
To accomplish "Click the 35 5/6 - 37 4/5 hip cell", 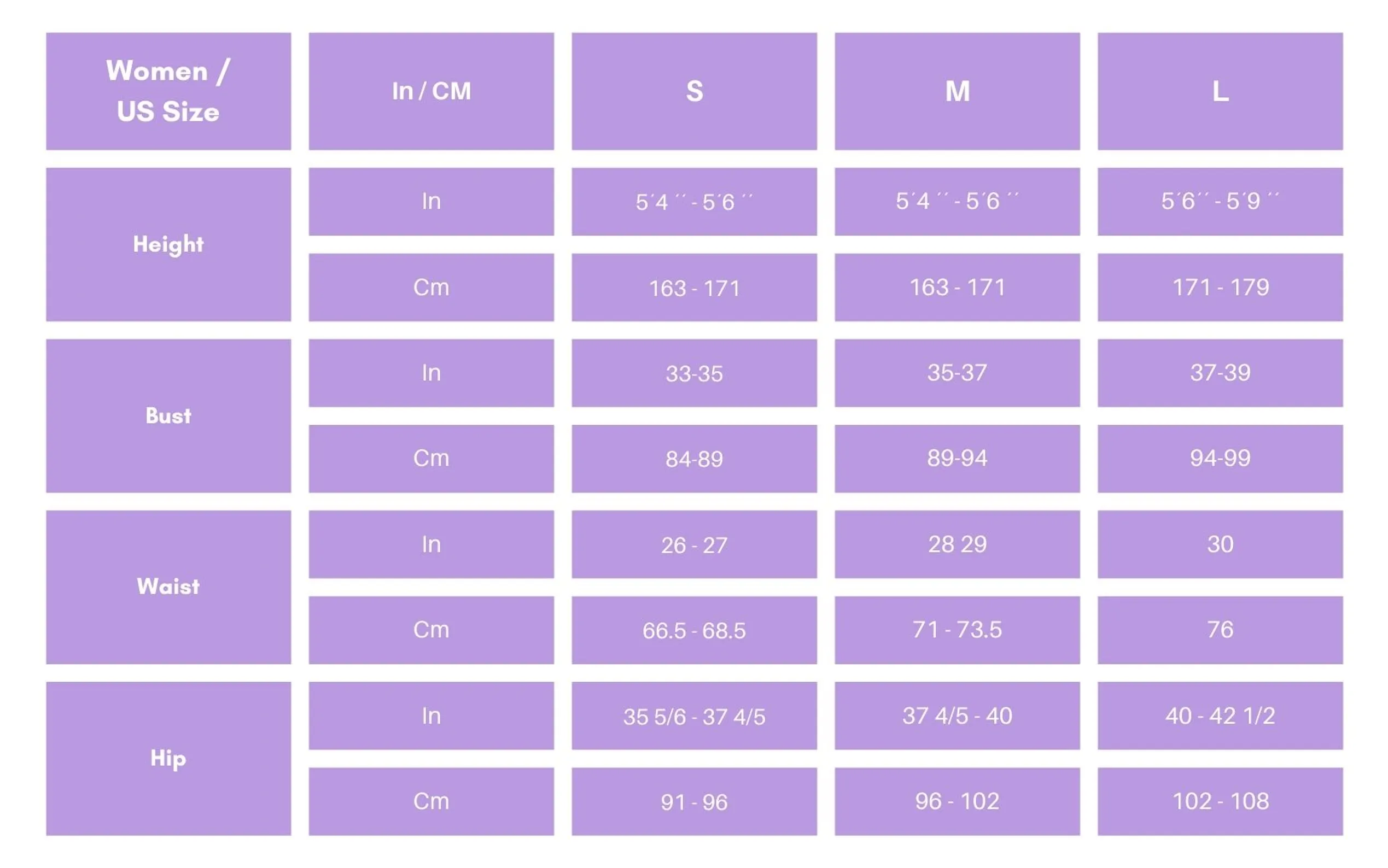I will click(695, 716).
